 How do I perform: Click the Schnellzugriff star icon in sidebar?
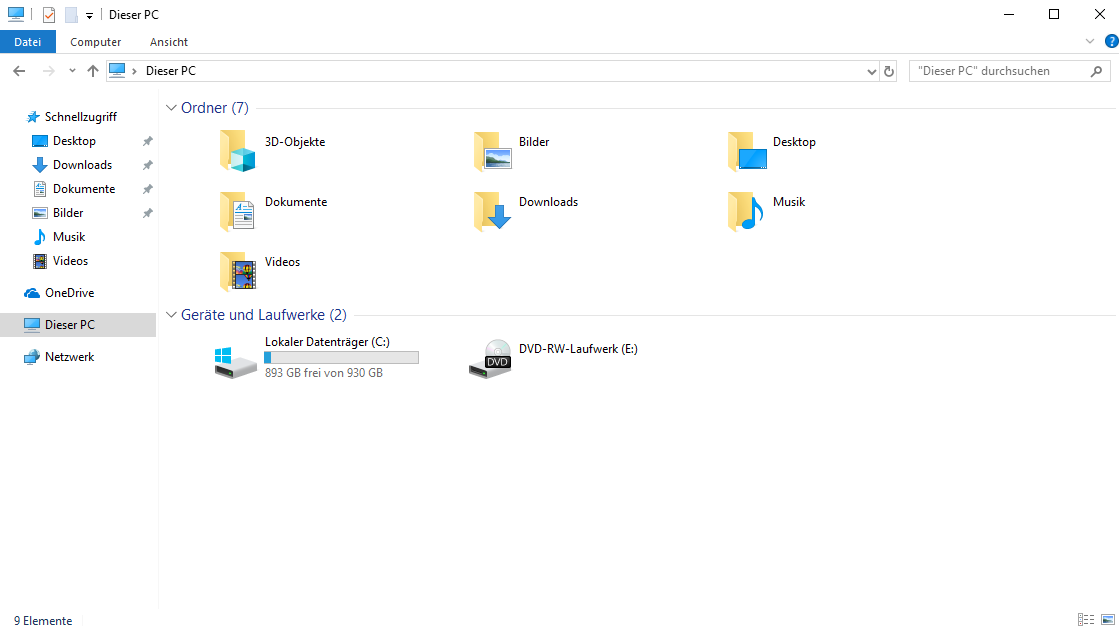(33, 117)
